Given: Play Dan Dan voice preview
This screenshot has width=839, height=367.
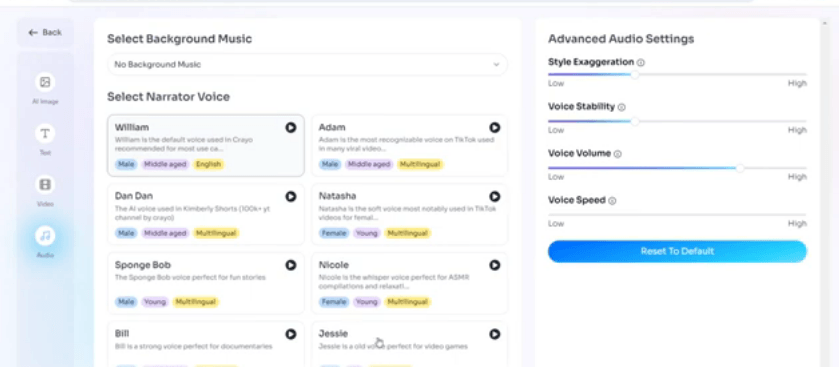Looking at the screenshot, I should [x=291, y=196].
